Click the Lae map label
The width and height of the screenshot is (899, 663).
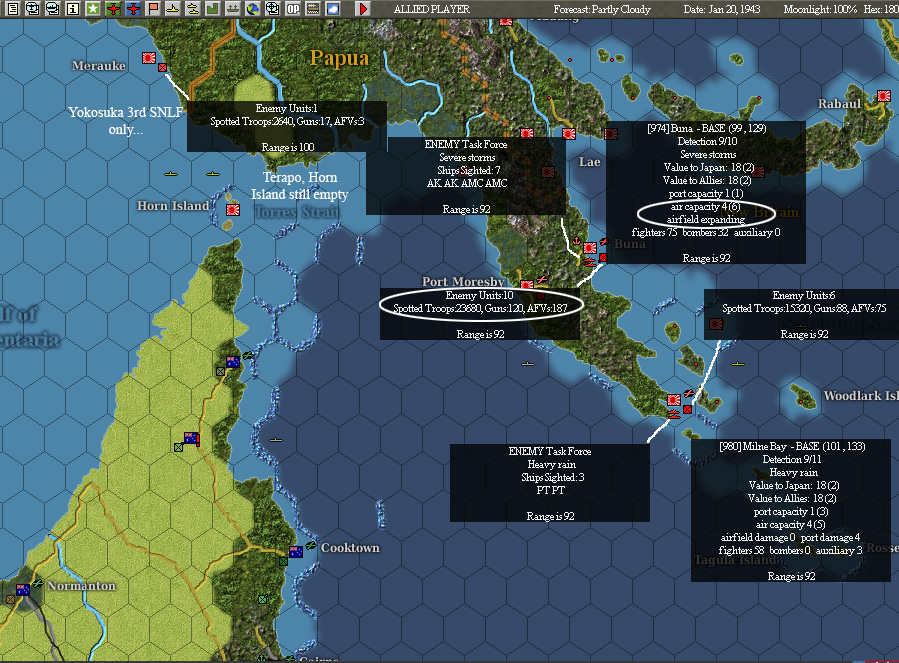(x=589, y=162)
